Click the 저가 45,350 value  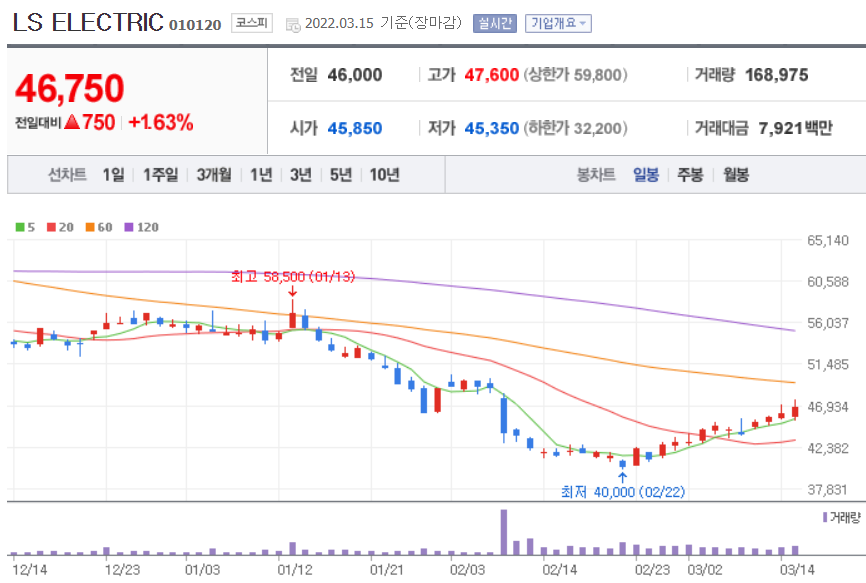point(492,128)
